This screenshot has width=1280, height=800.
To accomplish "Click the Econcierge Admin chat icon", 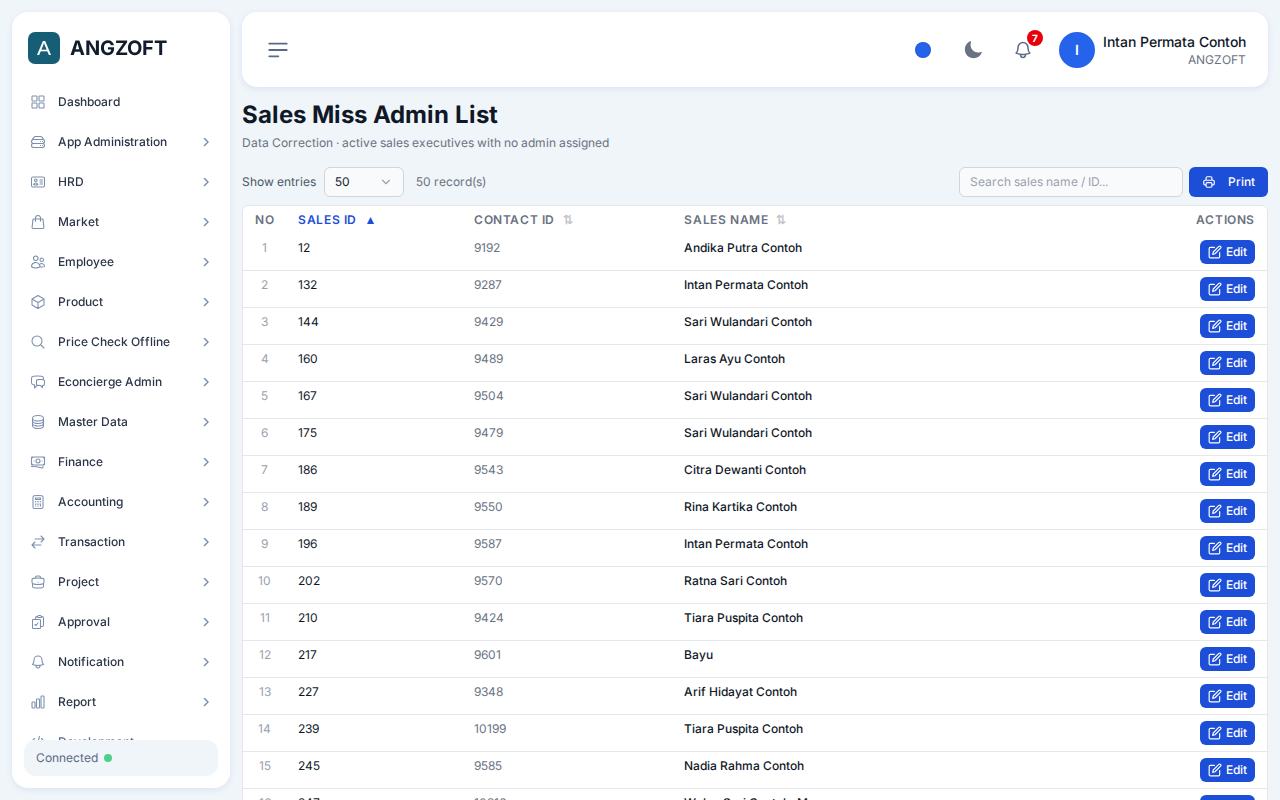I will click(x=38, y=382).
